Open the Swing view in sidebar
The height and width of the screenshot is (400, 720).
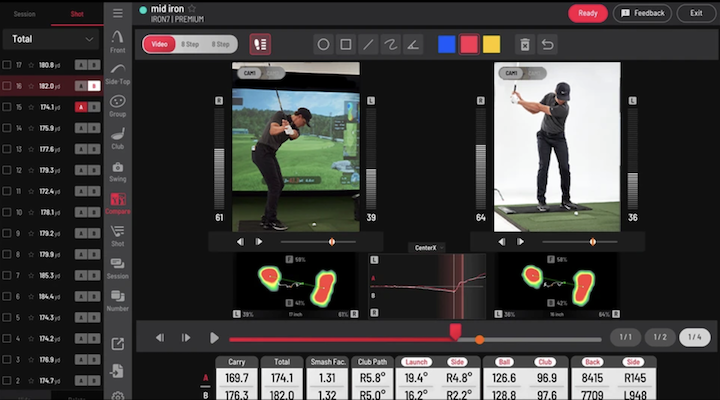click(x=118, y=171)
